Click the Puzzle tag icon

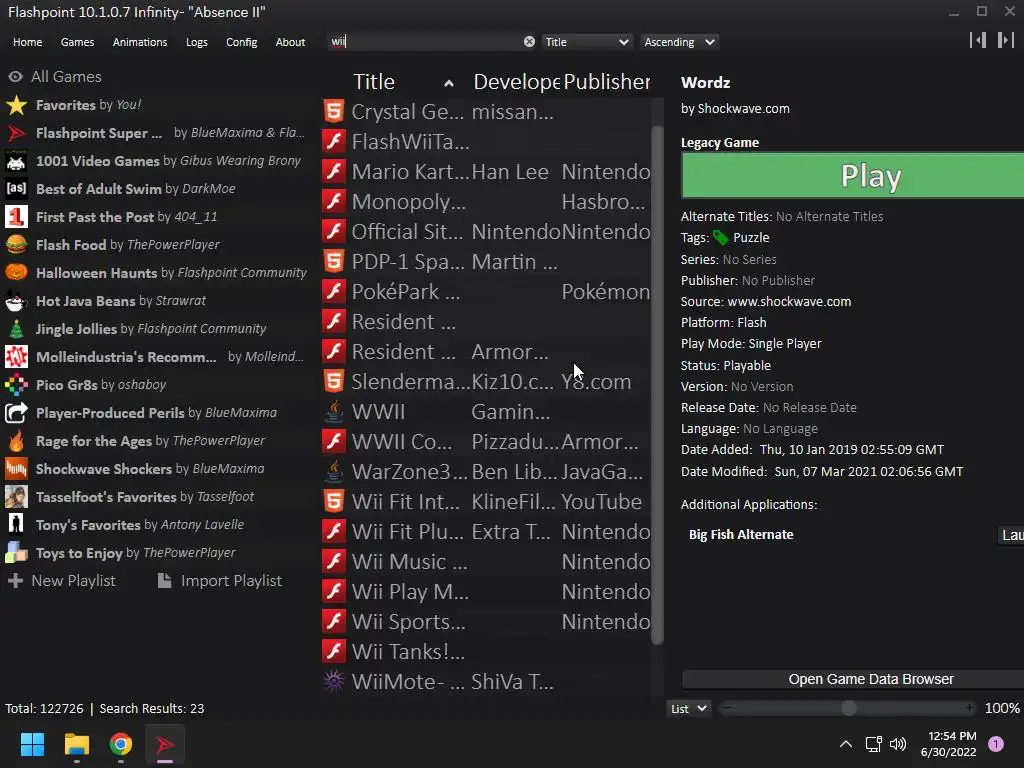[720, 238]
